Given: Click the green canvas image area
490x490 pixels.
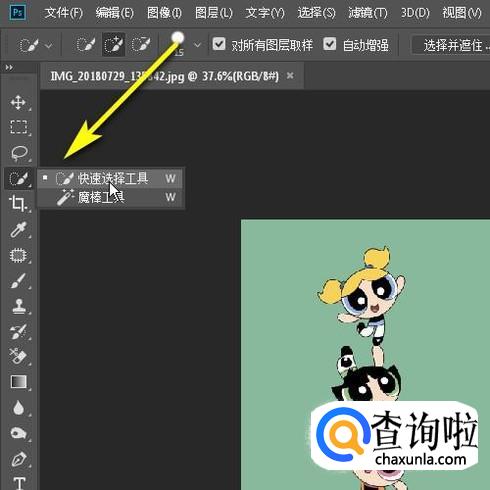Looking at the screenshot, I should pyautogui.click(x=365, y=354).
